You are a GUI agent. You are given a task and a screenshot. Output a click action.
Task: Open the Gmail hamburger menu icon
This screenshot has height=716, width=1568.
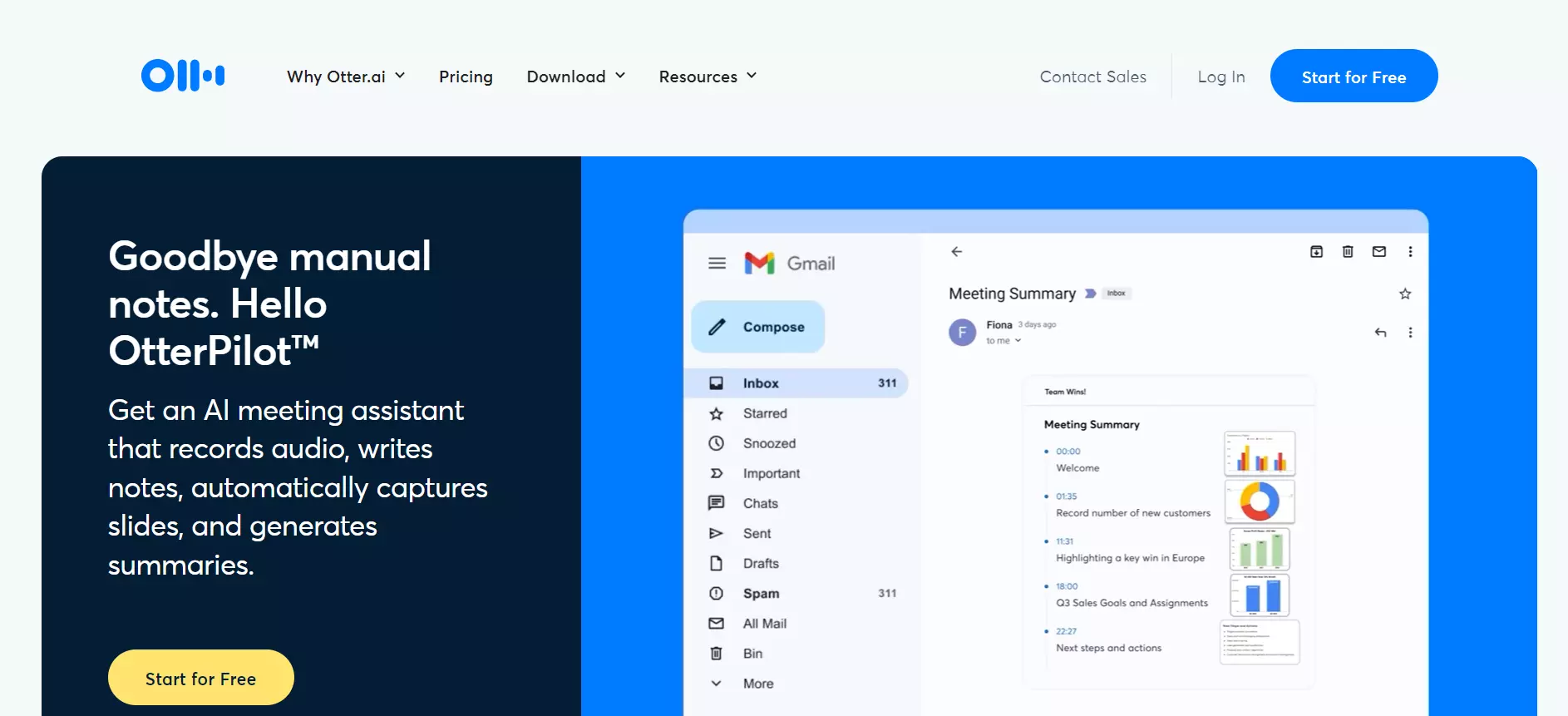717,264
